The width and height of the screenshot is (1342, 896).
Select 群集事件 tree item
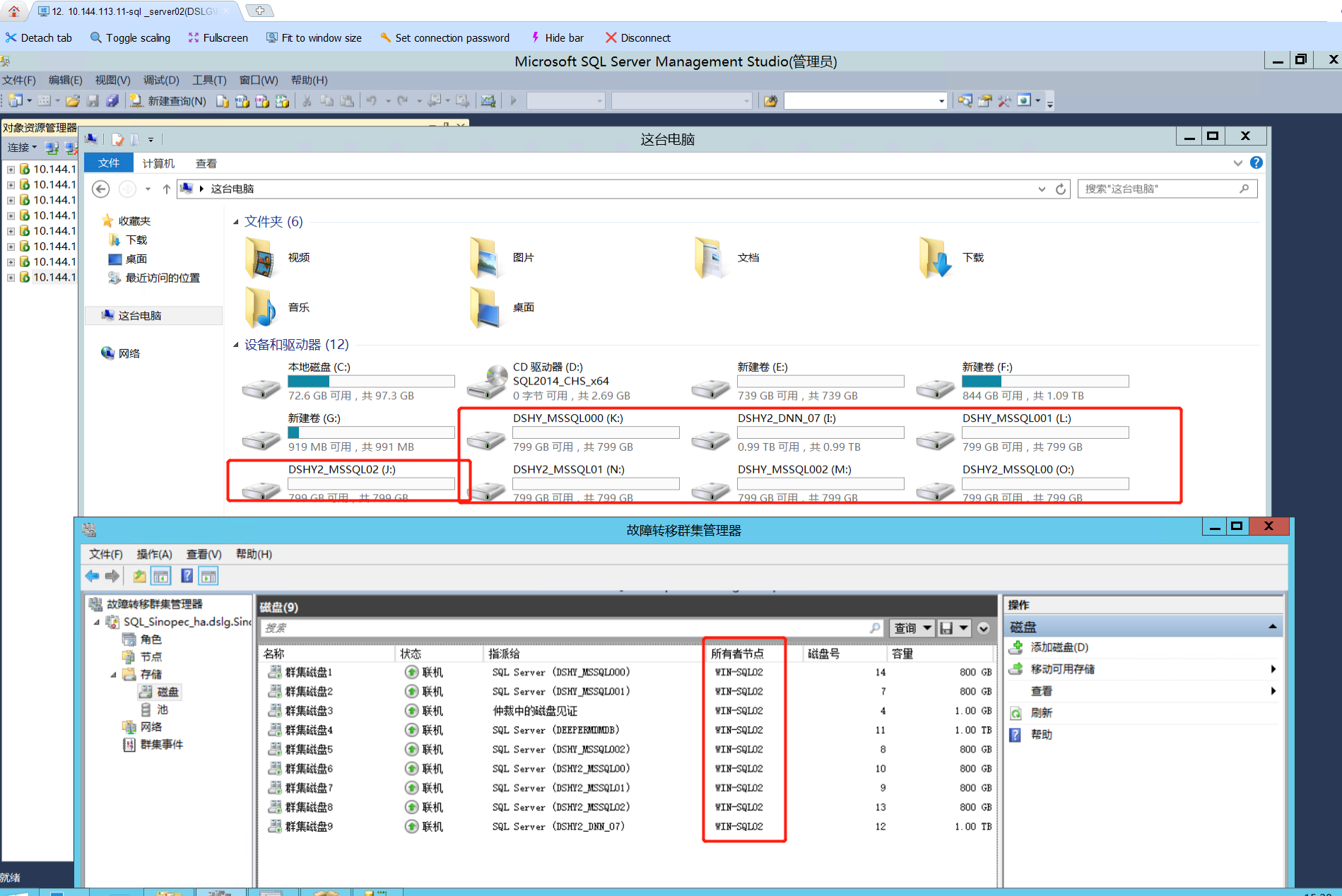(x=161, y=745)
